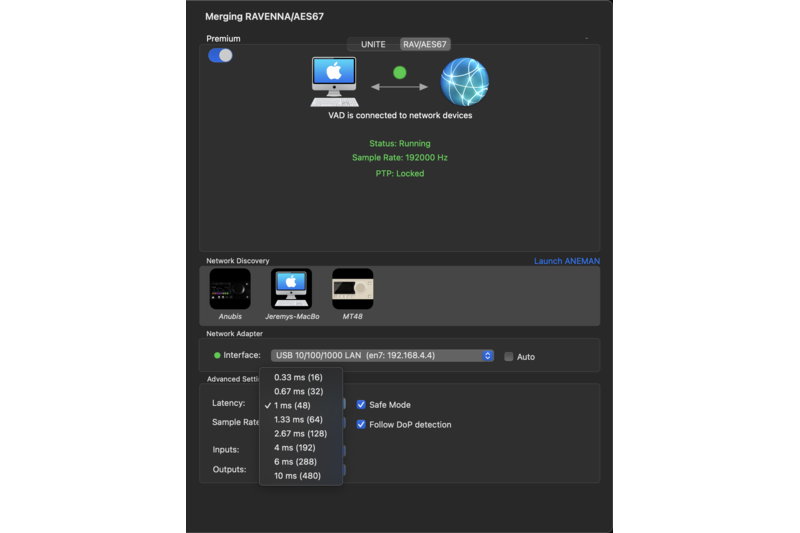The image size is (800, 533).
Task: Enable the Auto interface checkbox
Action: point(509,357)
